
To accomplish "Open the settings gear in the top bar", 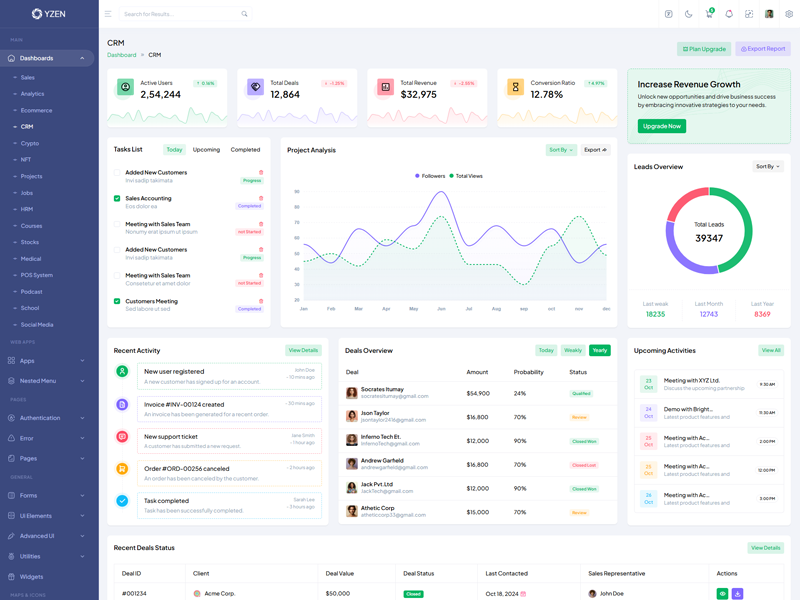I will [789, 14].
